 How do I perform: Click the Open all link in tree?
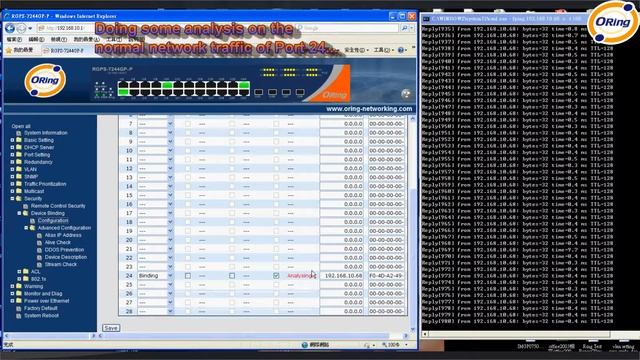click(x=21, y=126)
